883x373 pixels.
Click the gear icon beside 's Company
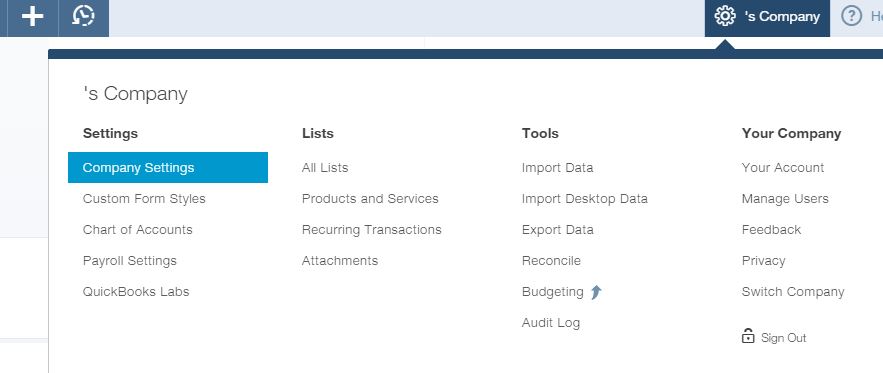725,16
